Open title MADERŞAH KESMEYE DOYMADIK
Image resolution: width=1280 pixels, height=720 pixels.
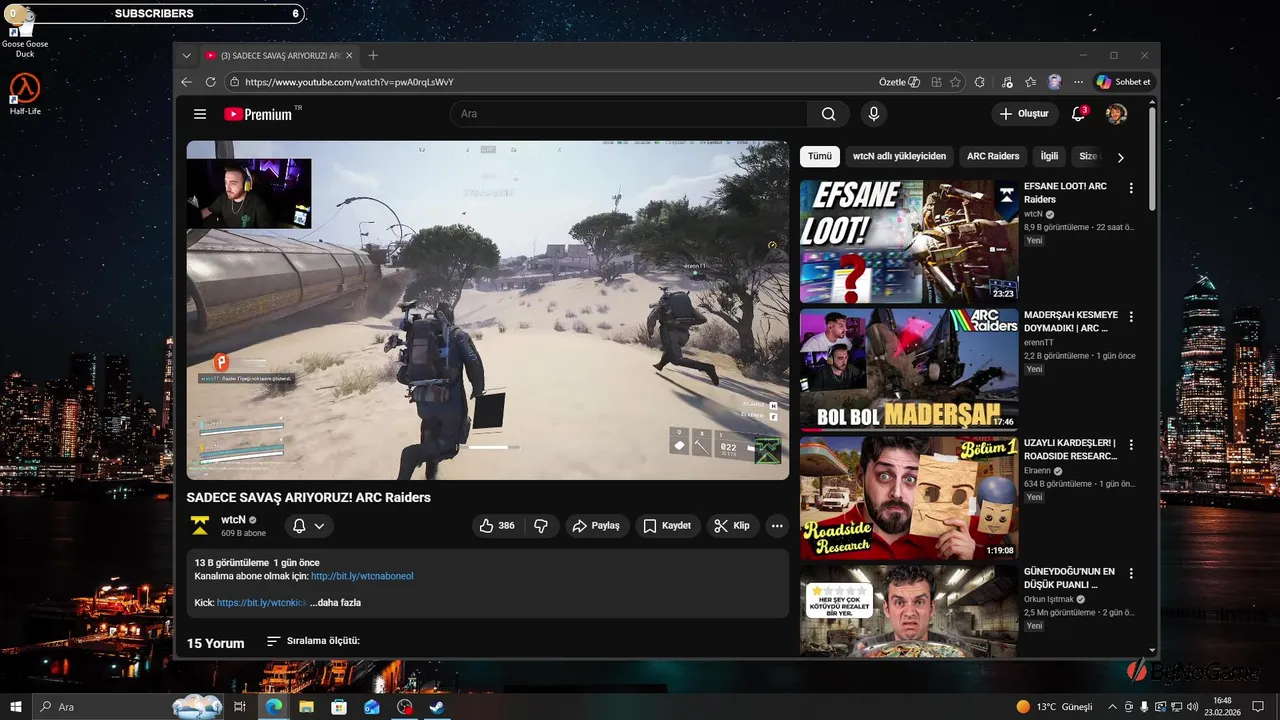(1071, 321)
